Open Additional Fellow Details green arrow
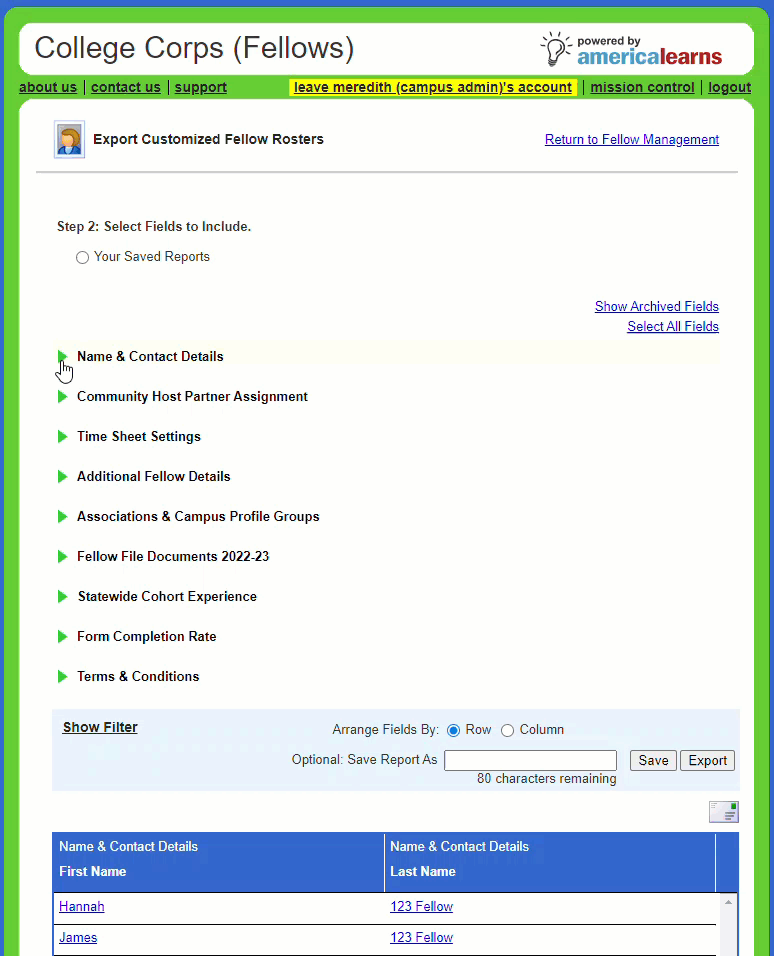 pos(63,477)
